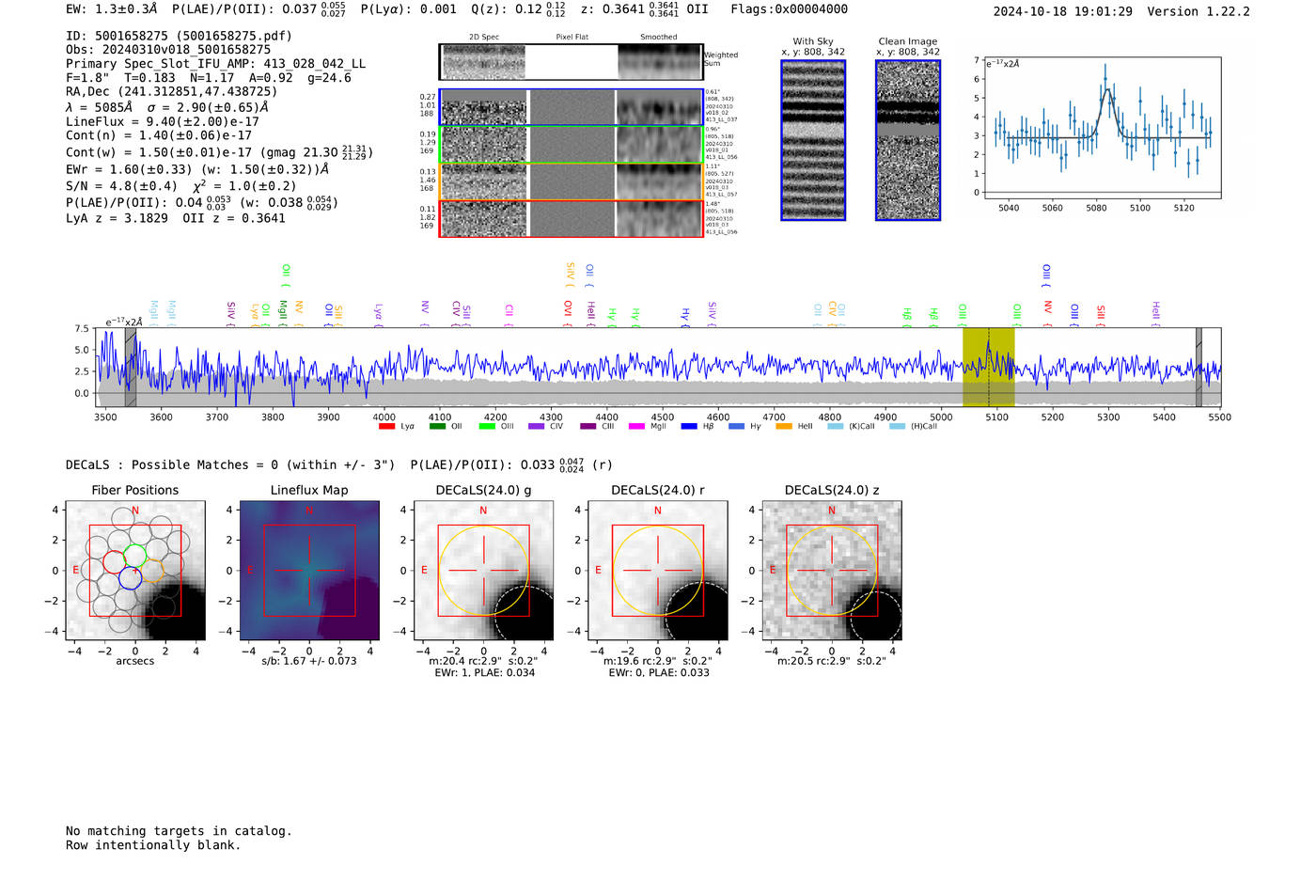Open the DECaLS(24.0) z image
The image size is (1316, 896).
tap(832, 570)
